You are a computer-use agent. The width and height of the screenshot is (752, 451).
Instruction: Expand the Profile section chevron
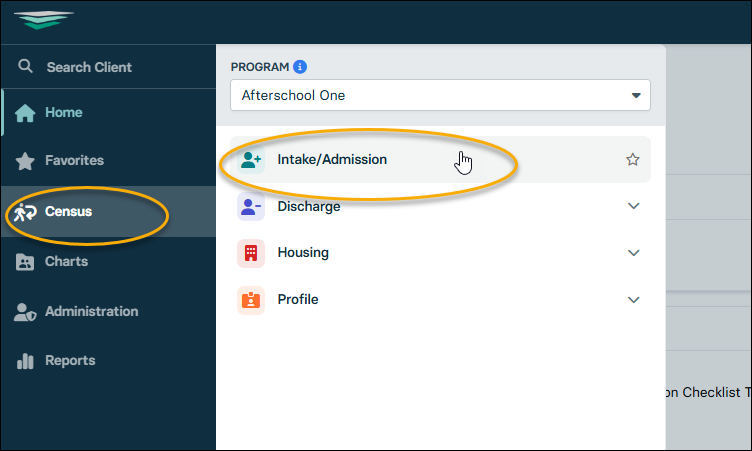632,300
